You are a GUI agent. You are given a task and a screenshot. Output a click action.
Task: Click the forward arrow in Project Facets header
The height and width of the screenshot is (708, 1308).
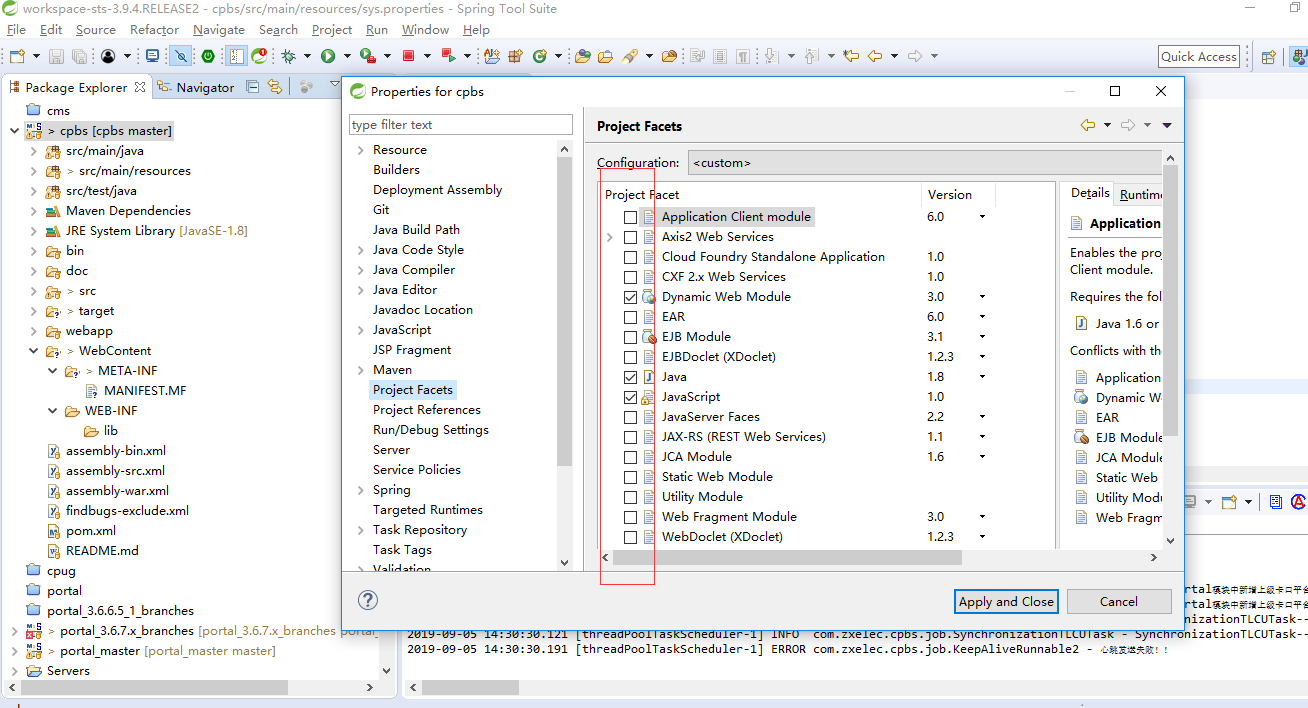pyautogui.click(x=1128, y=125)
